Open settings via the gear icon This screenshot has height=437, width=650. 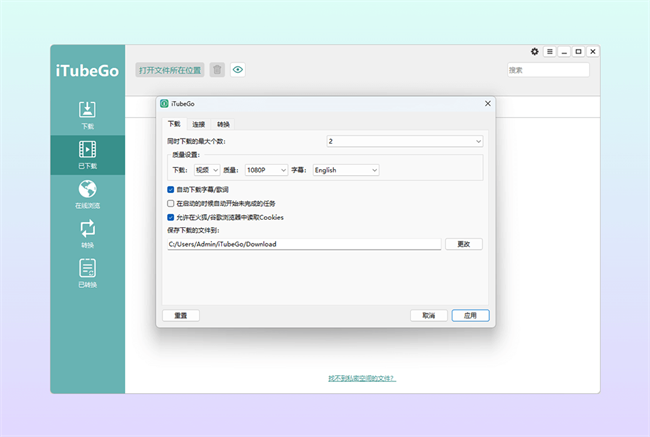[534, 51]
